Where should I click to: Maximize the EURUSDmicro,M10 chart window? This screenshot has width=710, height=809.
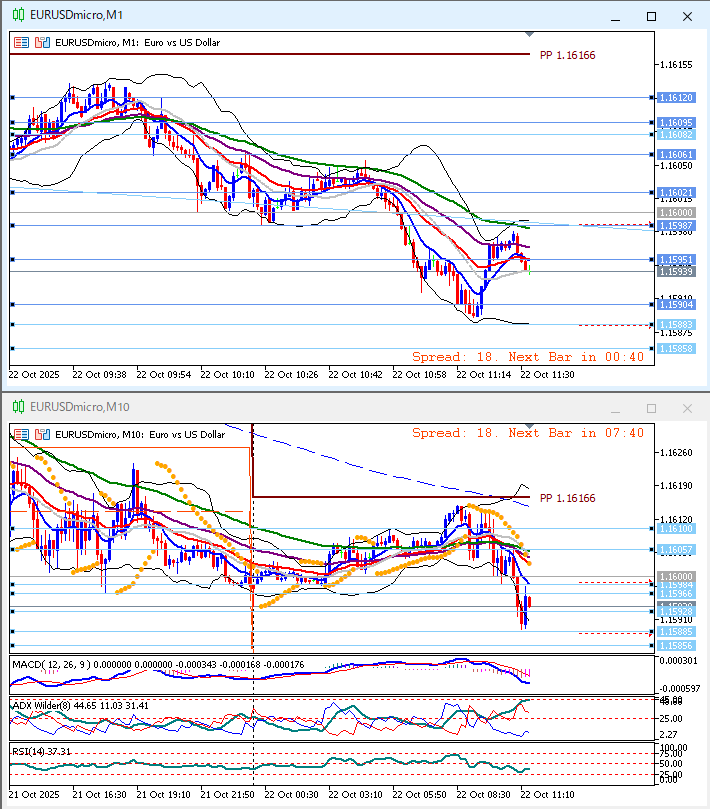[652, 407]
